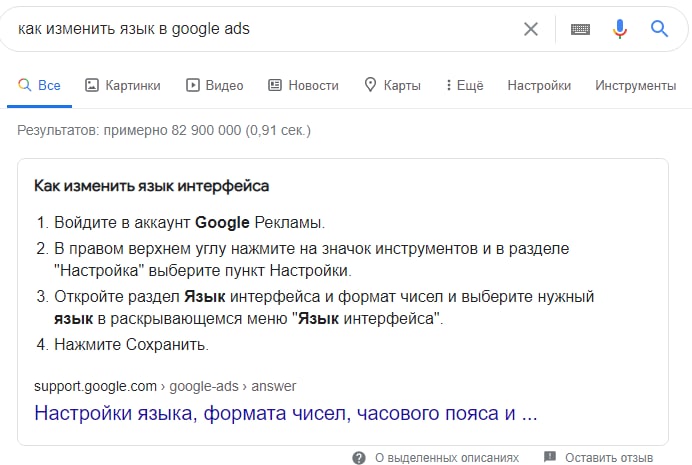
Task: Expand the Ещё more menu
Action: coord(464,85)
